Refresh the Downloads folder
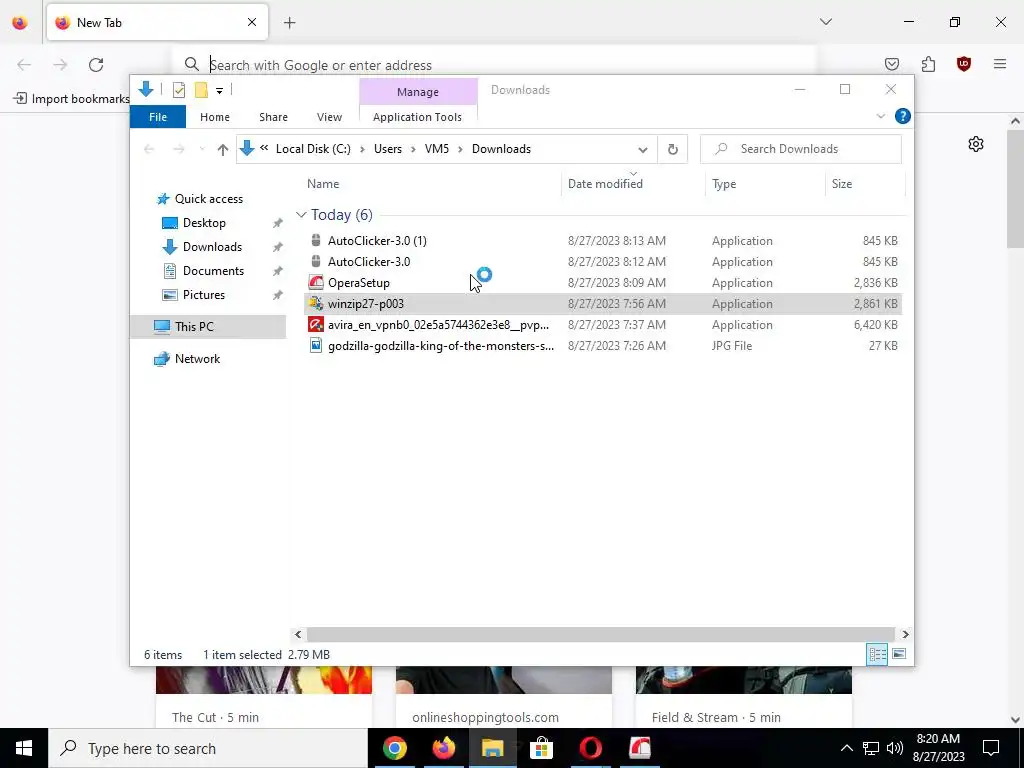The image size is (1024, 768). (x=673, y=150)
